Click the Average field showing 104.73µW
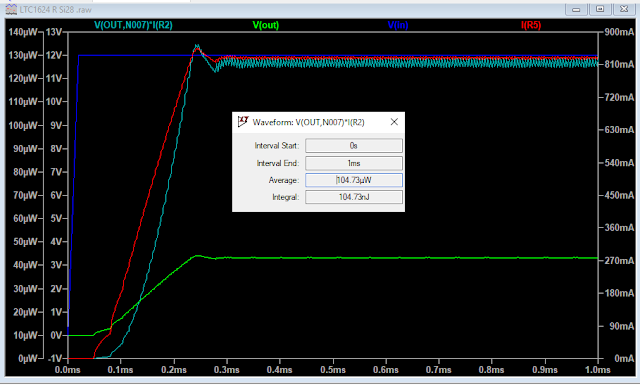The width and height of the screenshot is (640, 385). (354, 180)
